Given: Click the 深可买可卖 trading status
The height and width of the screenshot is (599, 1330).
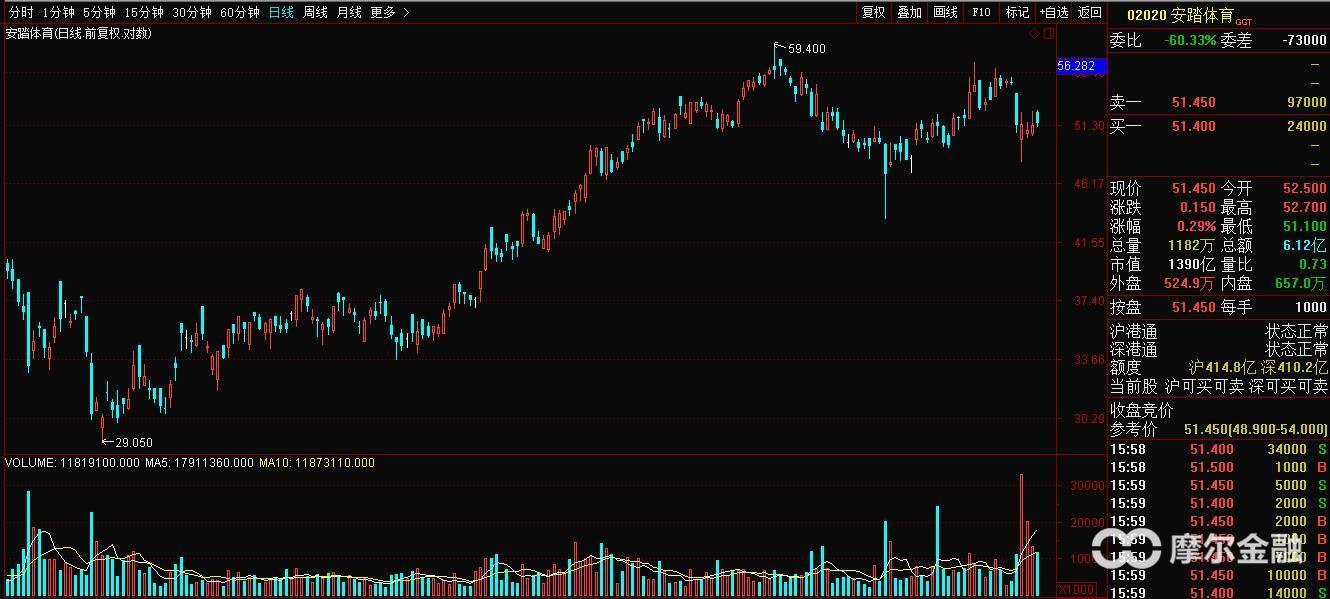Looking at the screenshot, I should [1289, 386].
